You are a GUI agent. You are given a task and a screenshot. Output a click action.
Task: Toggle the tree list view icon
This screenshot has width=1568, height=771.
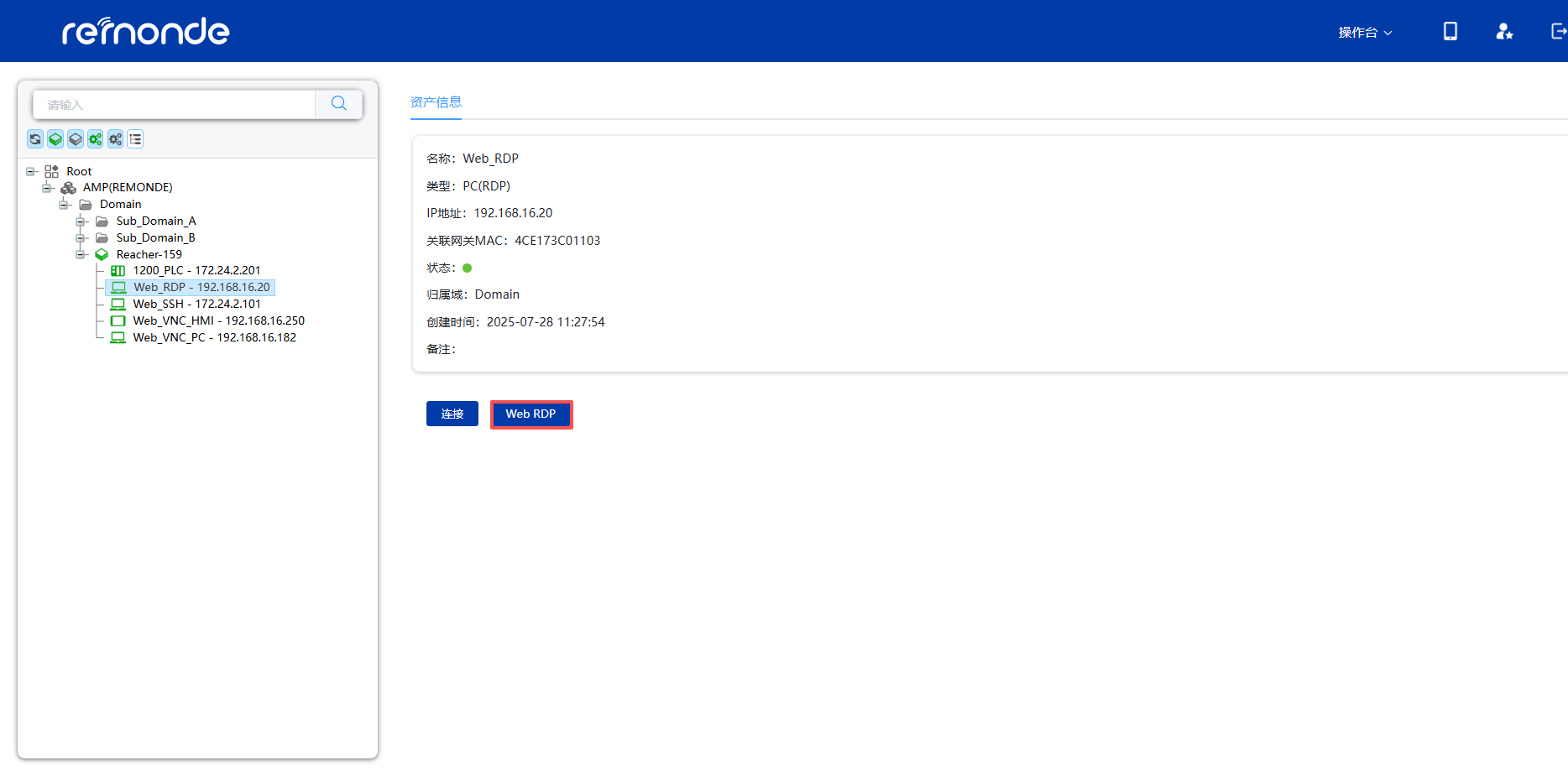point(135,139)
